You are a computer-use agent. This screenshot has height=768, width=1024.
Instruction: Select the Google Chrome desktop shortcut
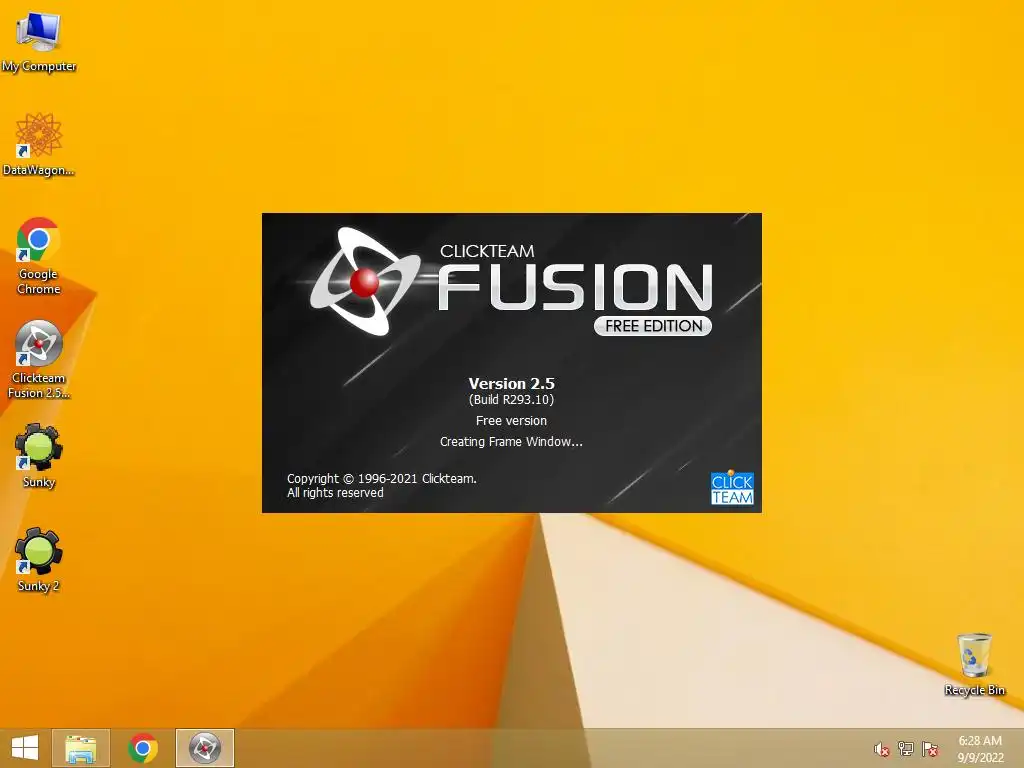pos(39,255)
